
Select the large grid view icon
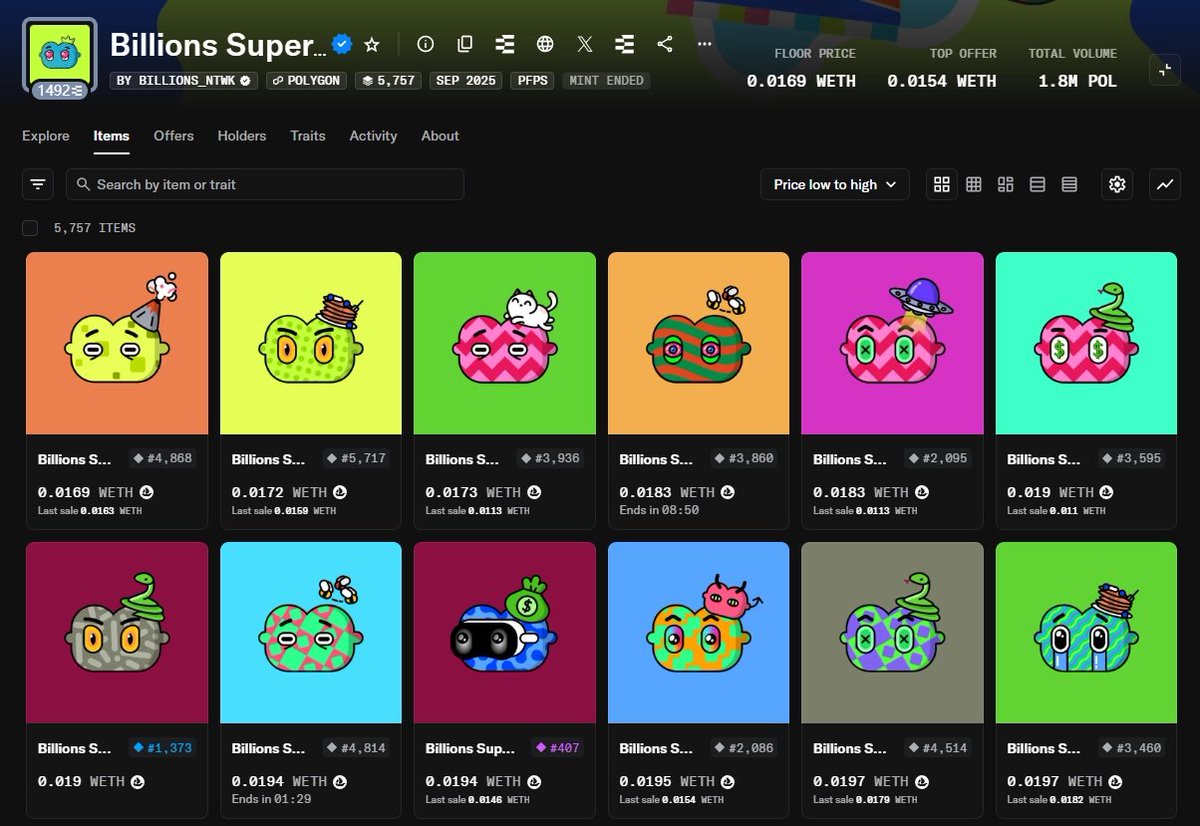(x=941, y=184)
